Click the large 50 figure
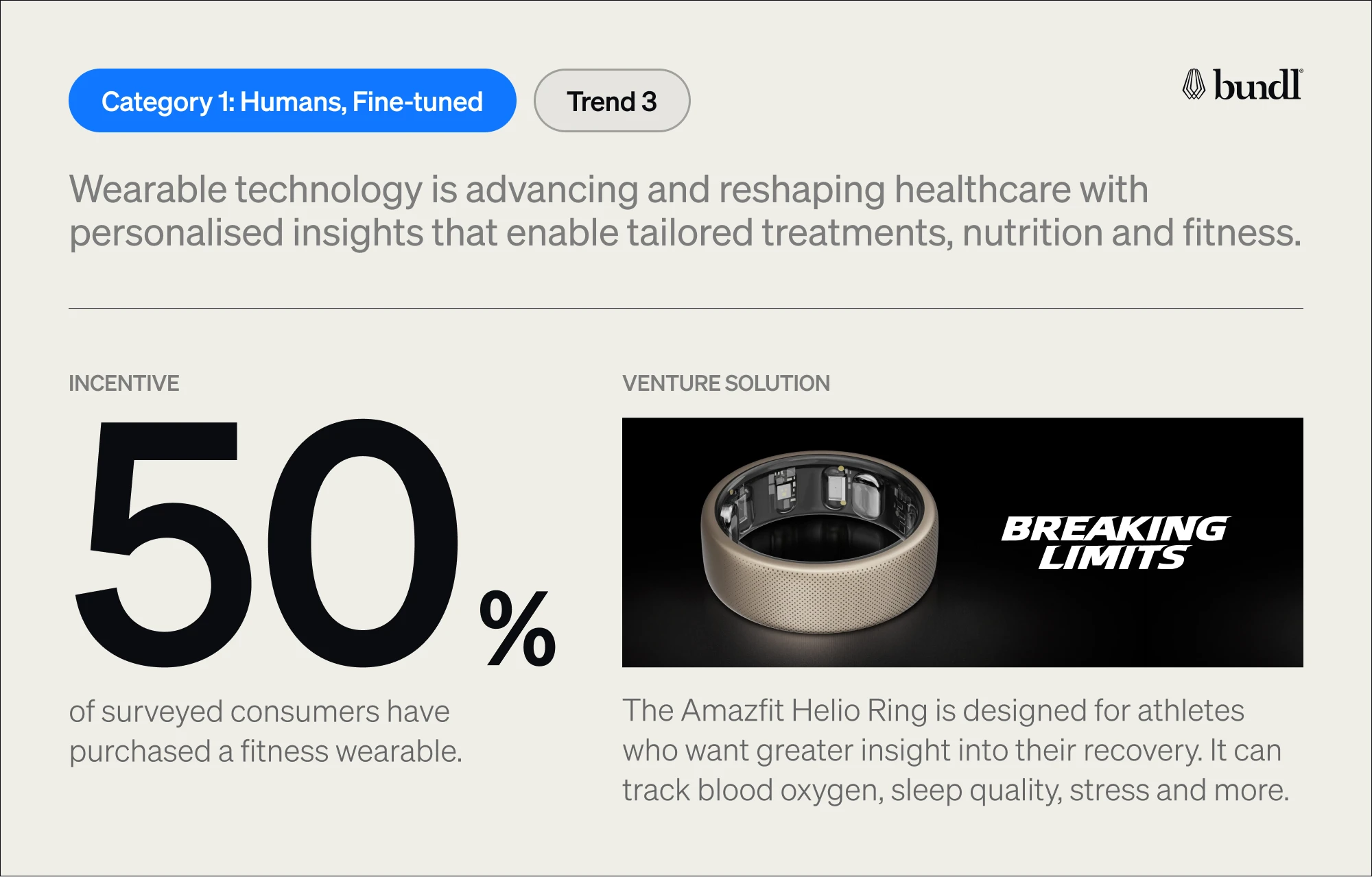This screenshot has height=877, width=1372. (266, 544)
